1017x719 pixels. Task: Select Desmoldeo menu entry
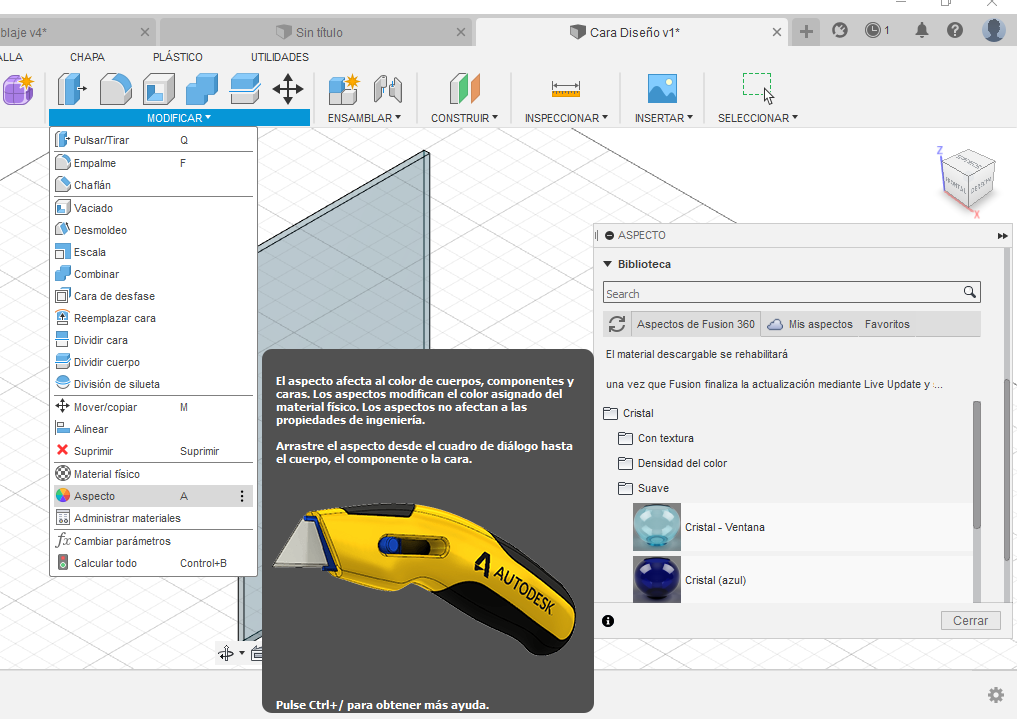pyautogui.click(x=154, y=230)
